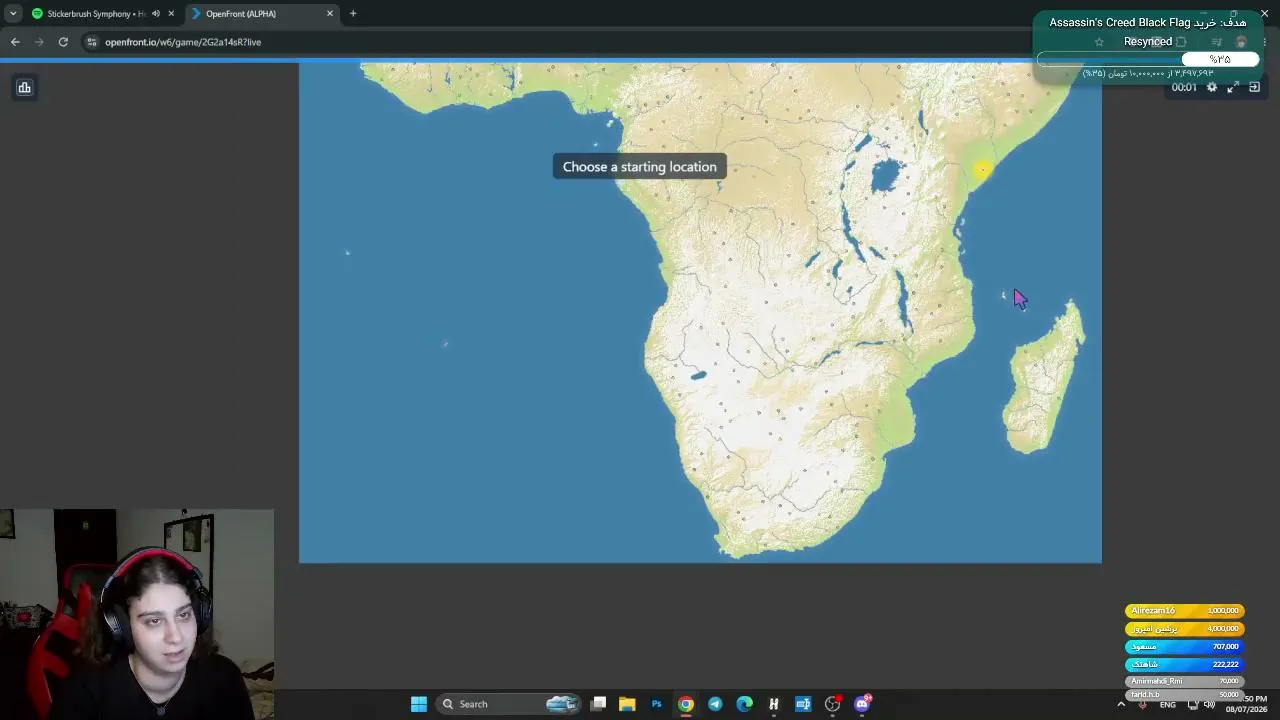Mute the Stickerbrush Symphony tab audio
Image resolution: width=1280 pixels, height=720 pixels.
click(156, 14)
